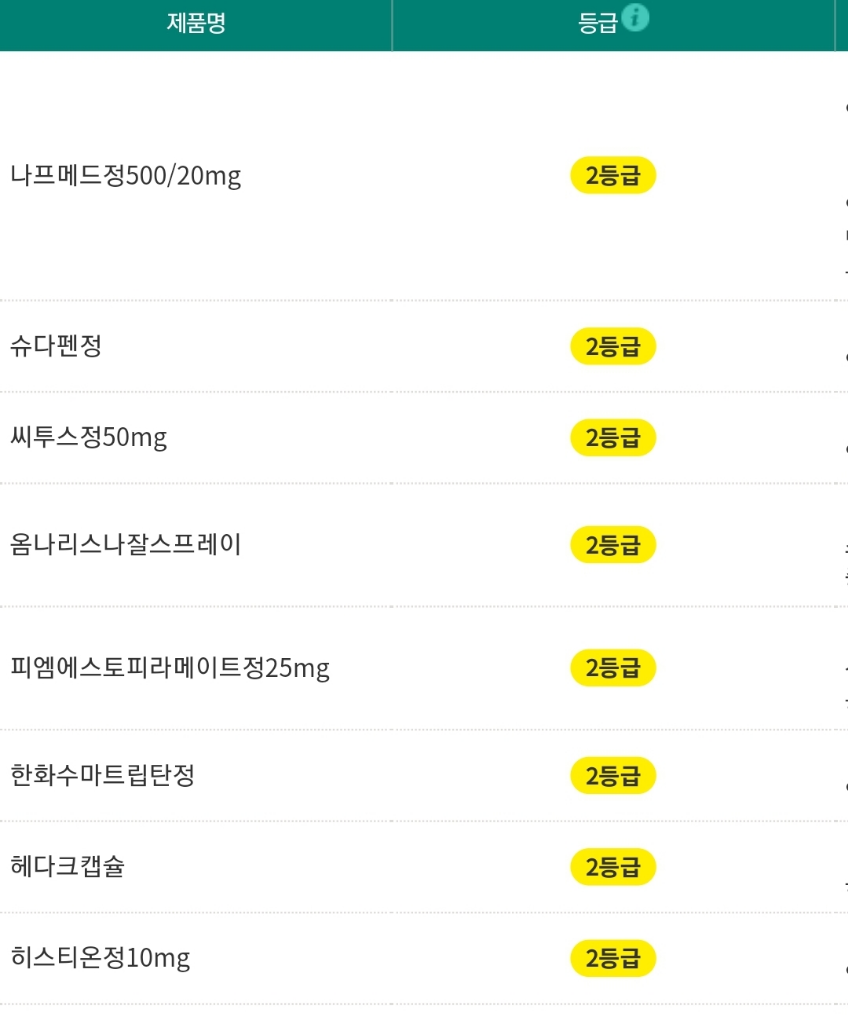Image resolution: width=848 pixels, height=1024 pixels.
Task: Open the 나프메드정500/20mg product entry
Action: click(126, 176)
